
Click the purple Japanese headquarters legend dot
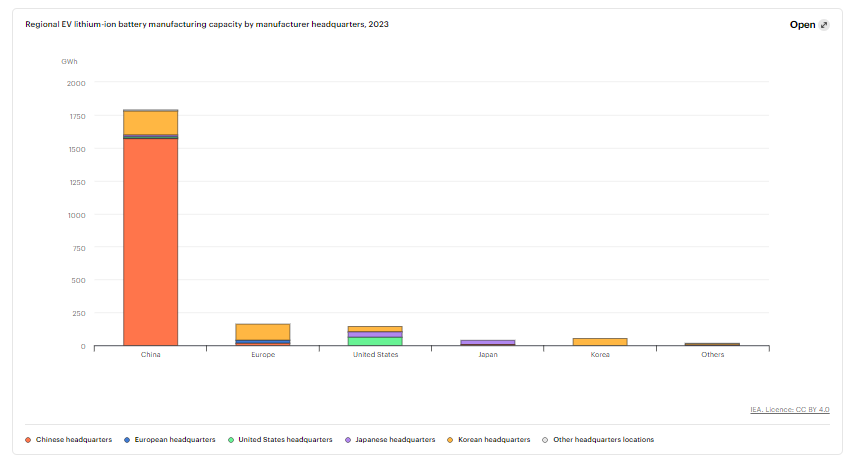click(348, 439)
